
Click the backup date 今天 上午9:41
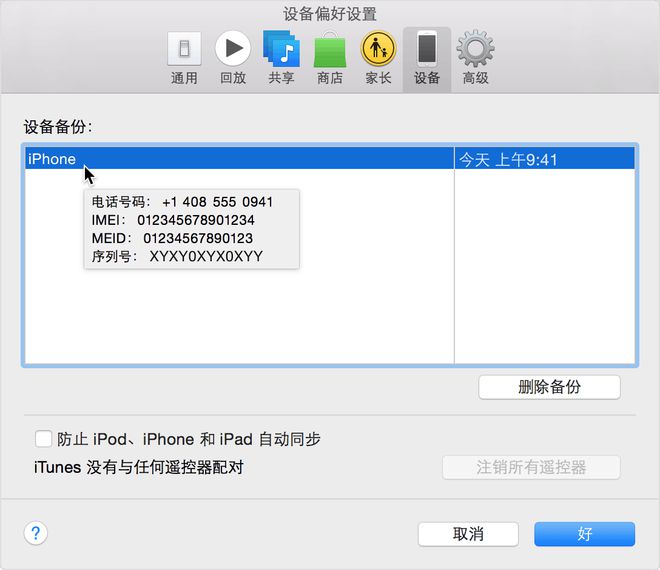(508, 160)
